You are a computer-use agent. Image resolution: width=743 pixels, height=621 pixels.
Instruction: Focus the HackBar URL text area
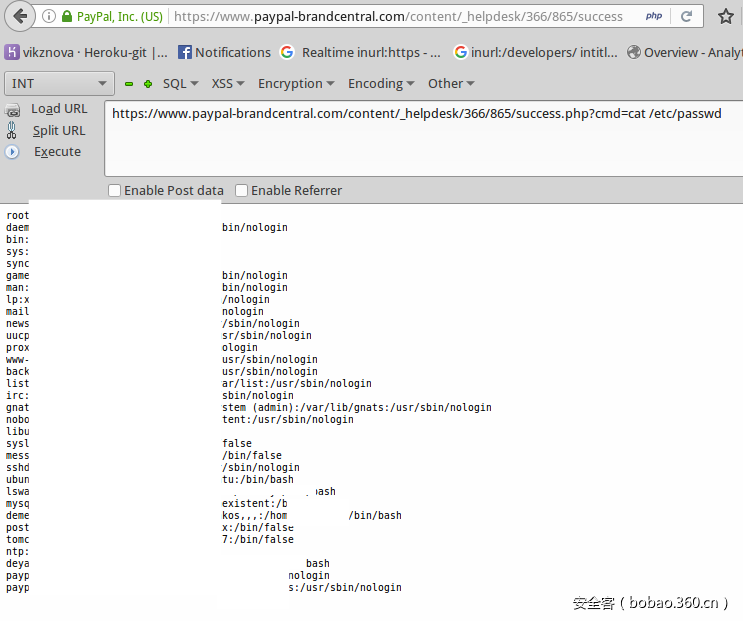point(424,138)
